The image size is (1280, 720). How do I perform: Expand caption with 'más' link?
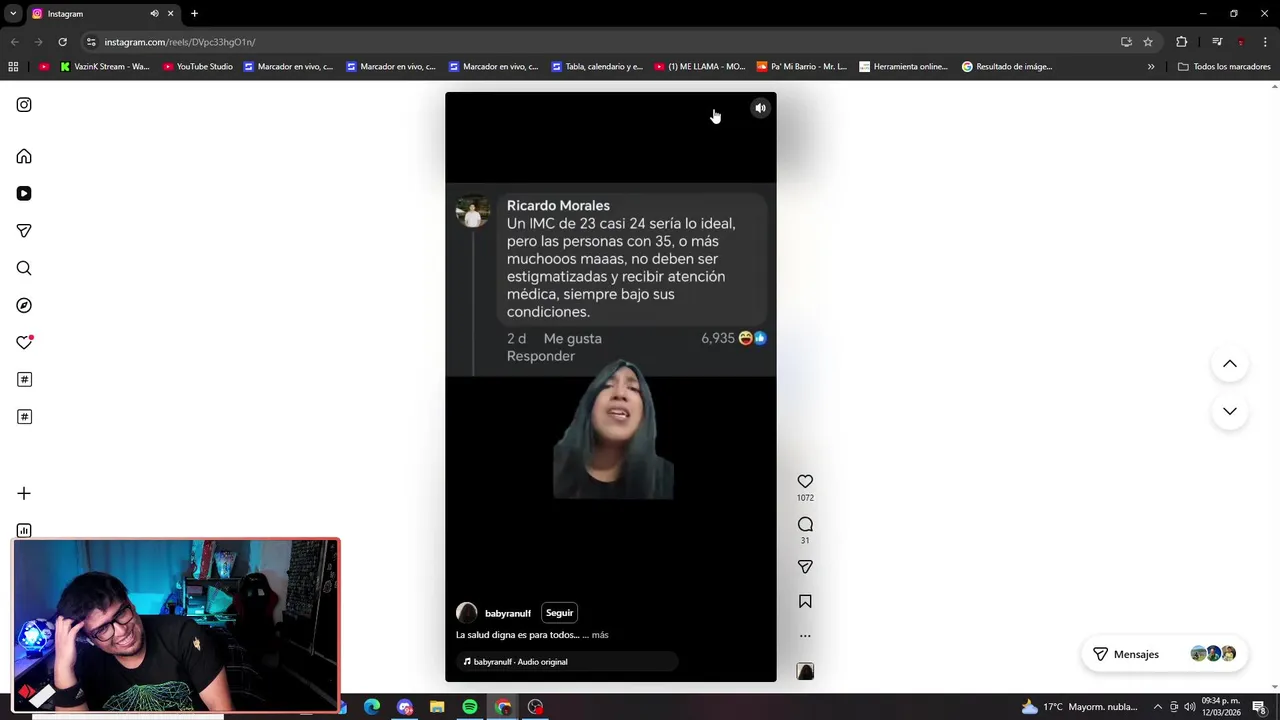click(599, 635)
